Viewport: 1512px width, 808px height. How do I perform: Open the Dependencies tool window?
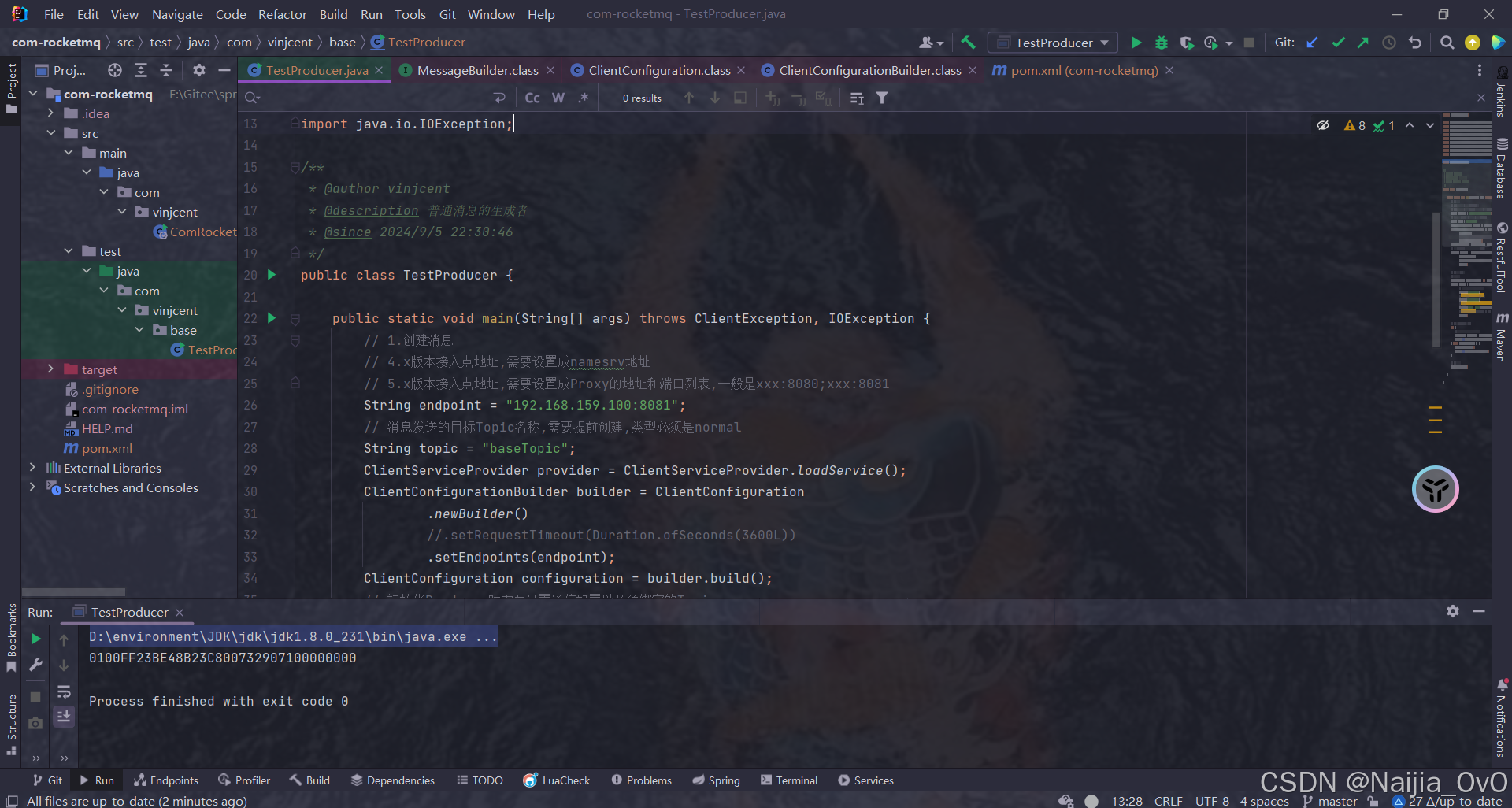pos(393,780)
